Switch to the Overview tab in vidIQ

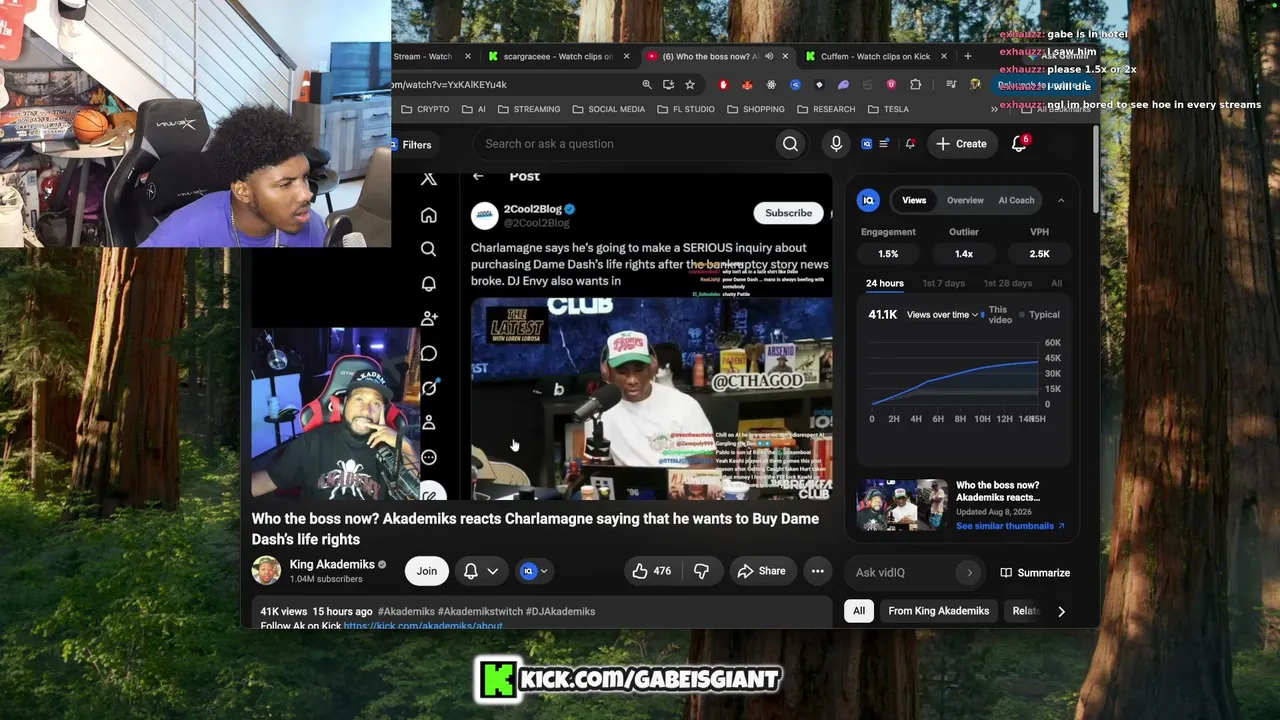pyautogui.click(x=965, y=200)
